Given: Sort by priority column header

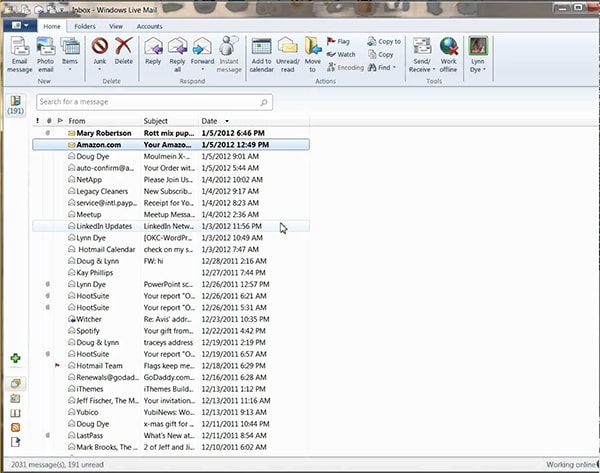Looking at the screenshot, I should click(x=37, y=121).
